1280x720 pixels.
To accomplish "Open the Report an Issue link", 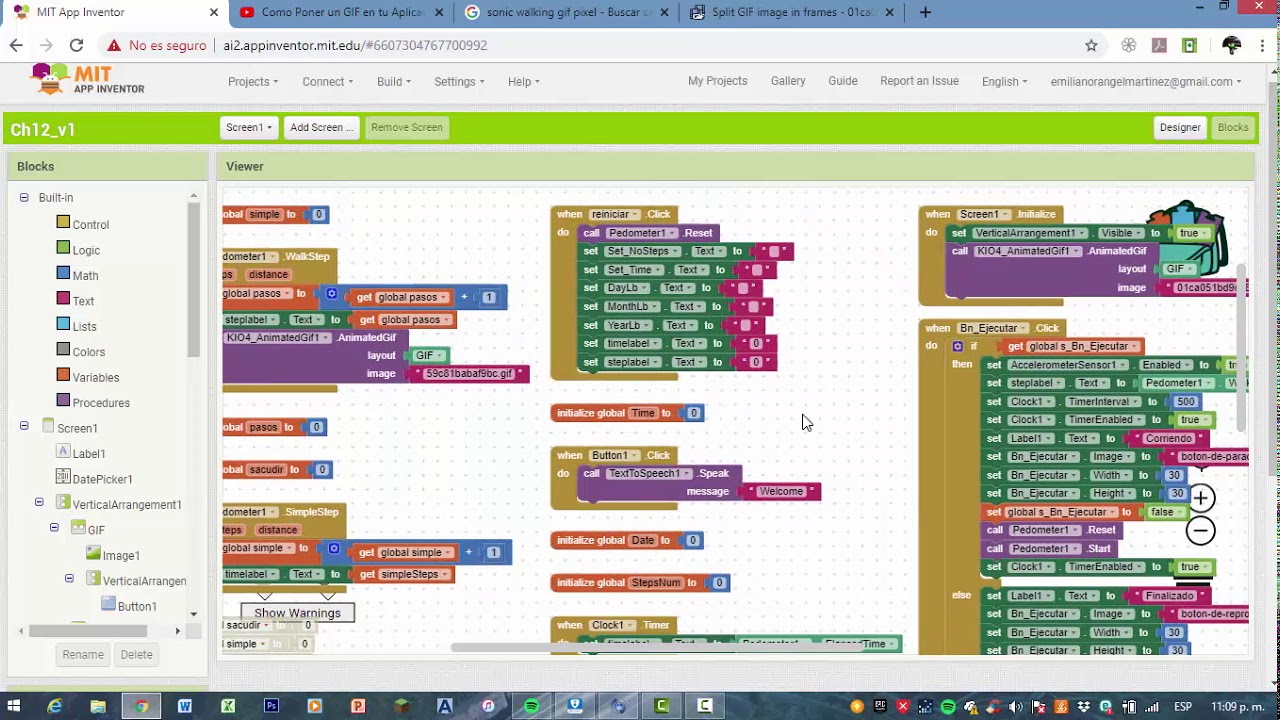I will tap(919, 81).
